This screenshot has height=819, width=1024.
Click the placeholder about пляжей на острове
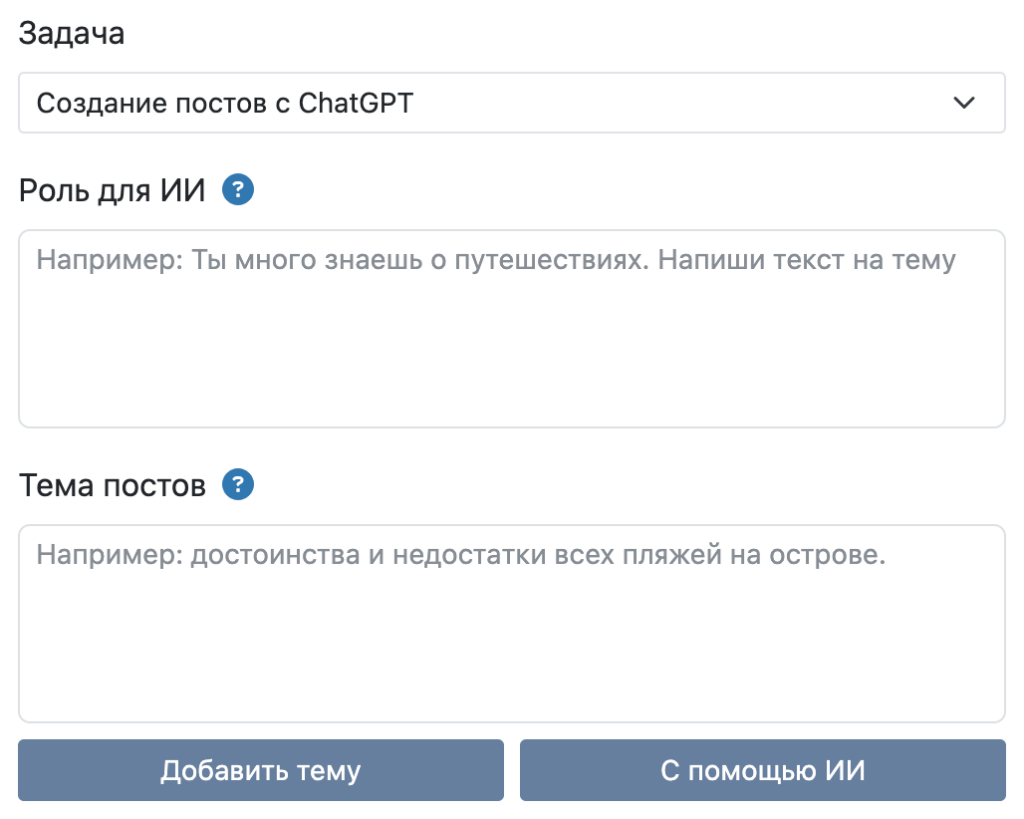pyautogui.click(x=461, y=555)
